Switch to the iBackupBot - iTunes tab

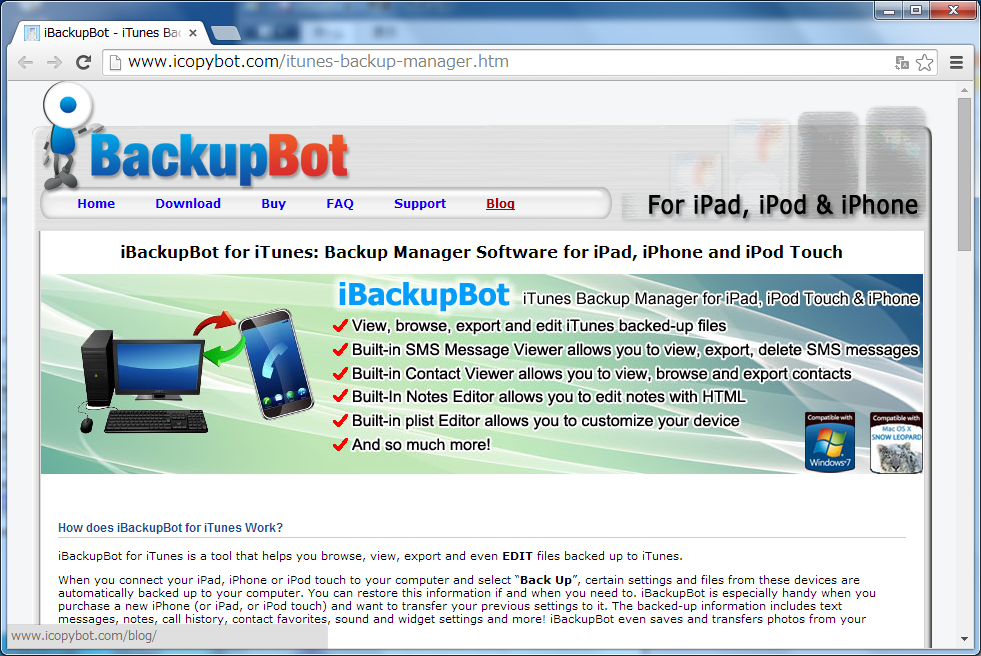(110, 31)
